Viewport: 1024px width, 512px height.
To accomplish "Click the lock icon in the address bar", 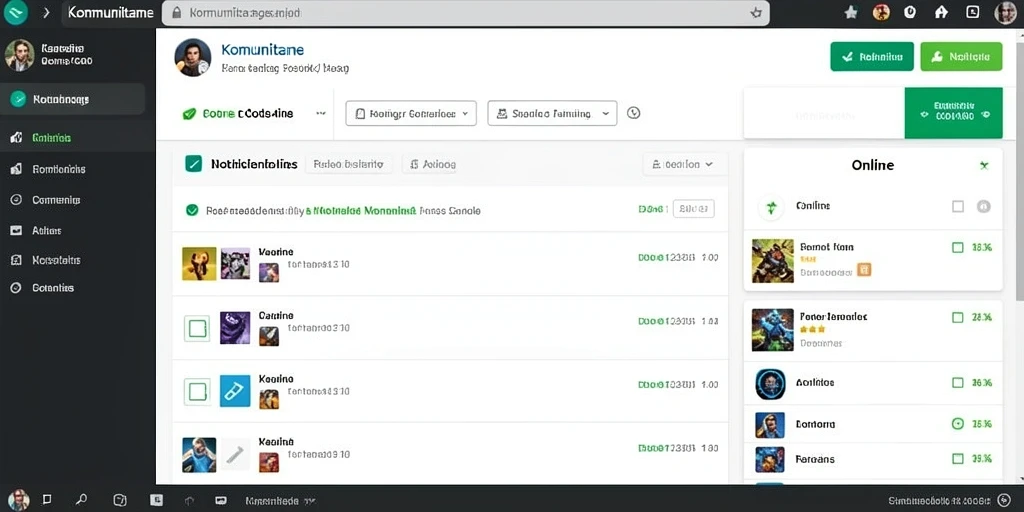I will pyautogui.click(x=175, y=12).
